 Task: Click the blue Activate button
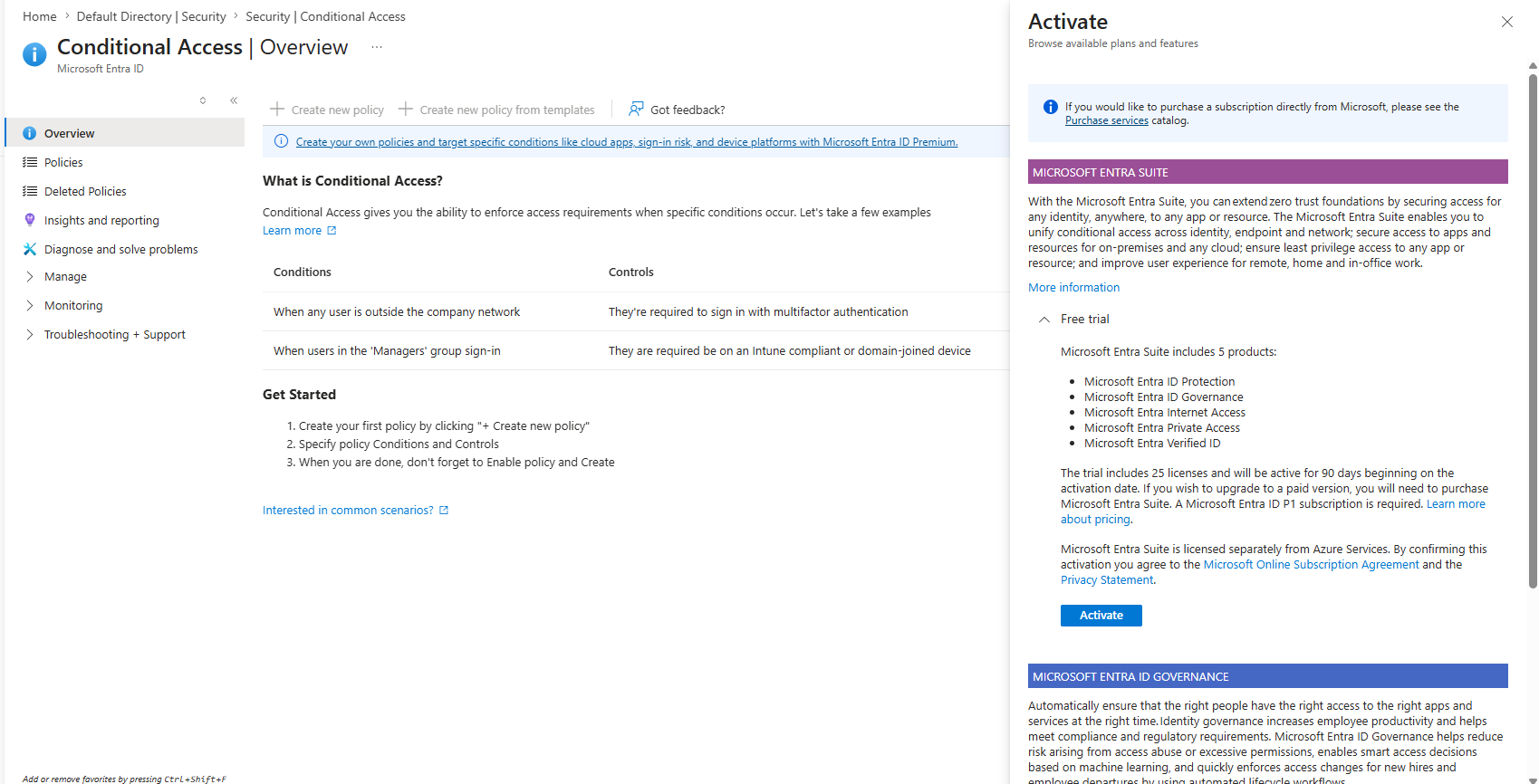click(1101, 616)
